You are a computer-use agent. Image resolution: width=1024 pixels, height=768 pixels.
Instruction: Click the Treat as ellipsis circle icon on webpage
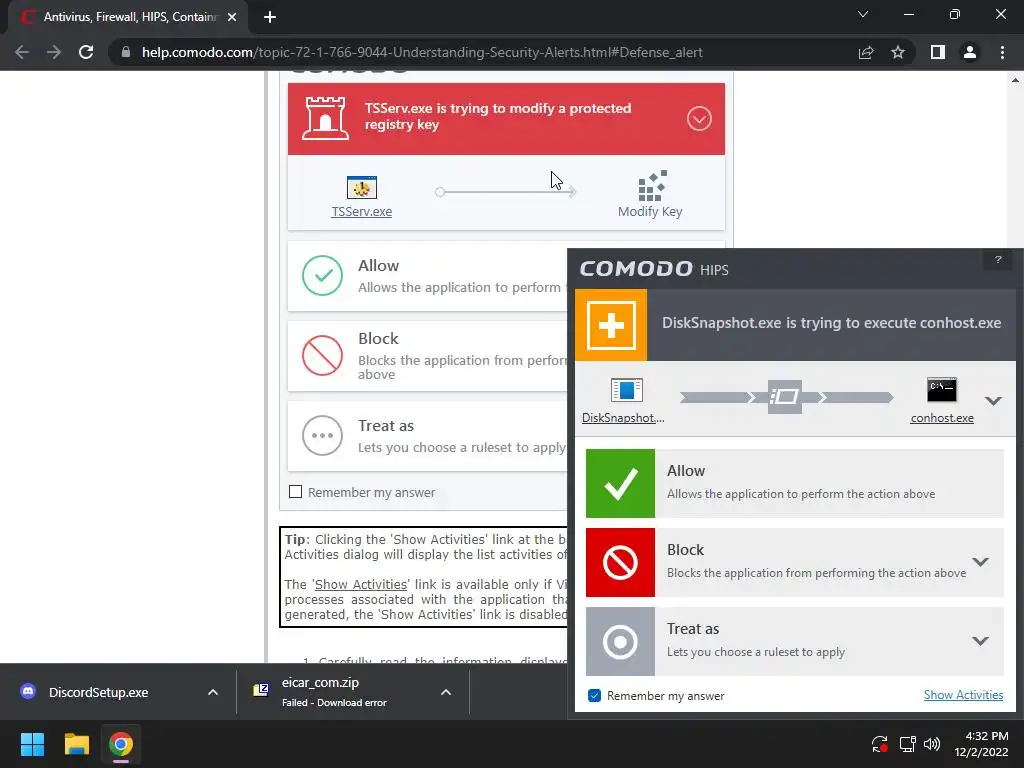coord(323,436)
